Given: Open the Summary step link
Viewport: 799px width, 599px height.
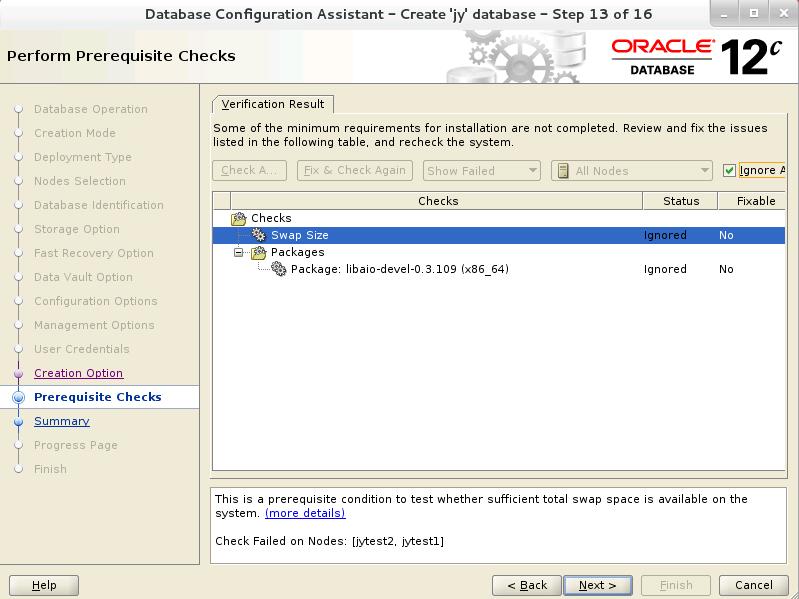Looking at the screenshot, I should point(62,421).
